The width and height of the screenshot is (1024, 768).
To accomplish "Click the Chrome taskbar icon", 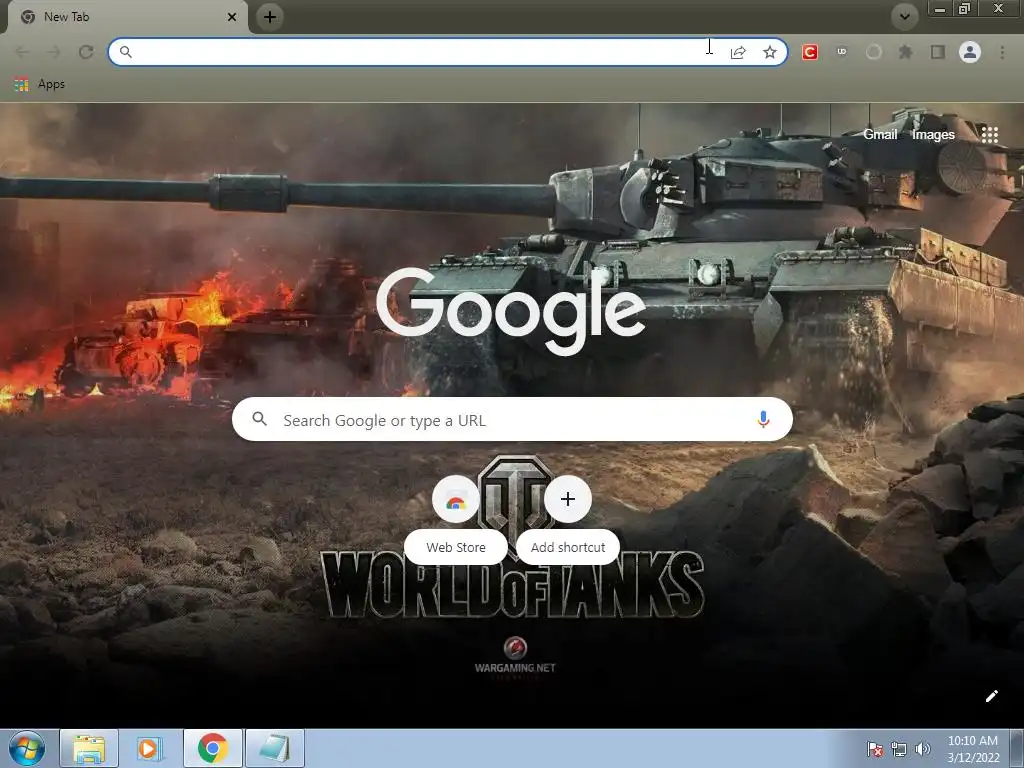I will [x=213, y=748].
